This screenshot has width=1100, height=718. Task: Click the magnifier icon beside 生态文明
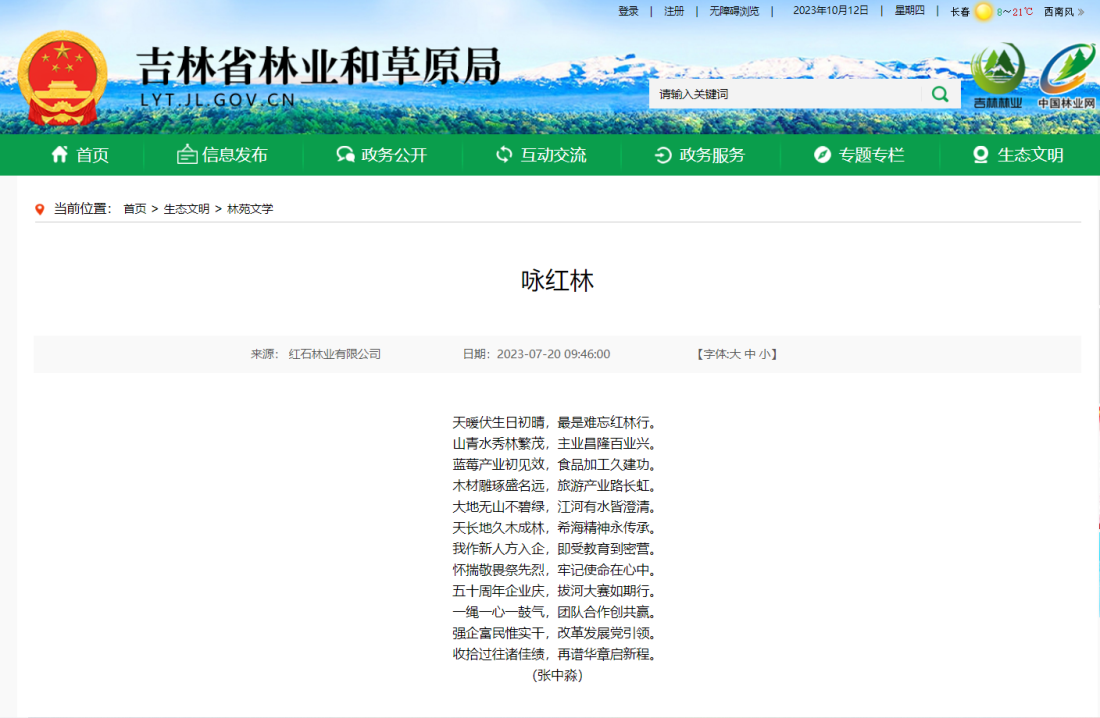(x=980, y=155)
